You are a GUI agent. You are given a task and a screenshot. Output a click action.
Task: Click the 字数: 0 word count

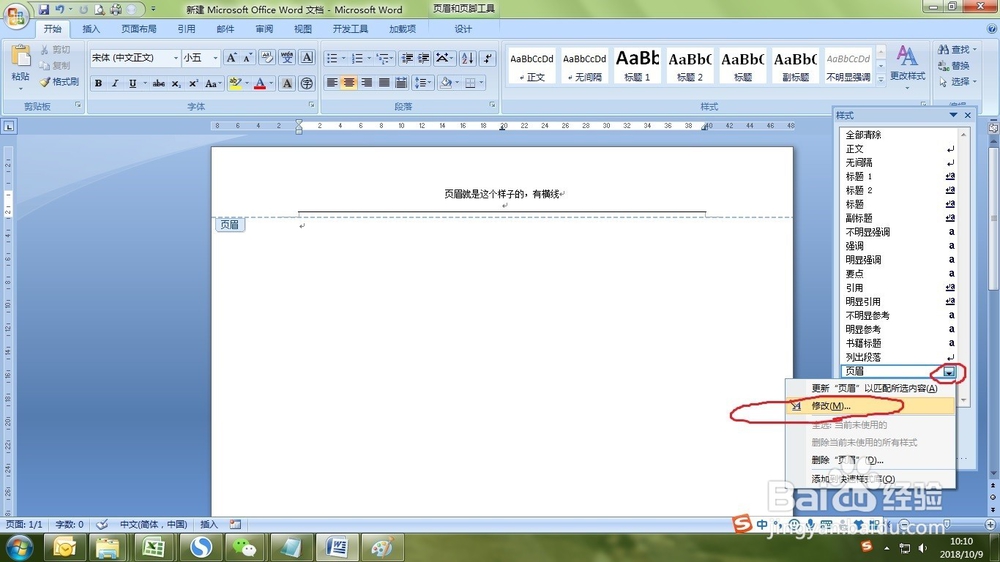pos(70,524)
